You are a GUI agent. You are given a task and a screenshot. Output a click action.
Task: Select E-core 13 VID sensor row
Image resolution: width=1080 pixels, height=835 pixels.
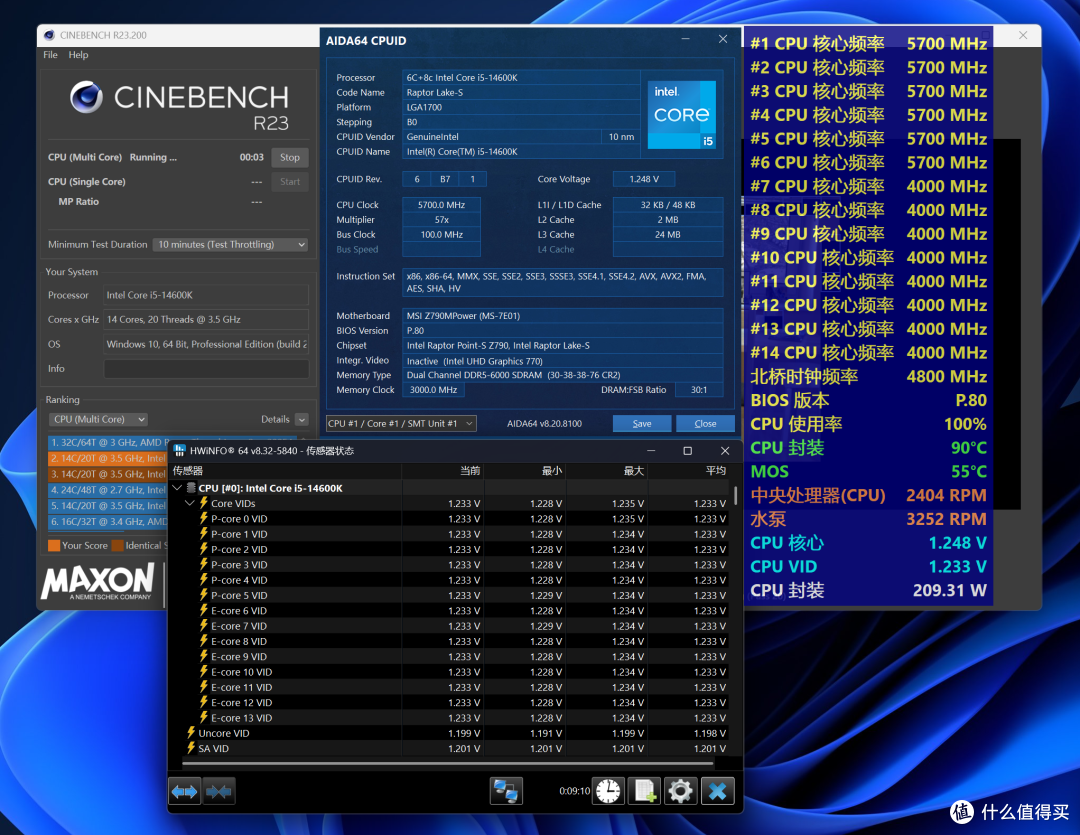coord(451,717)
